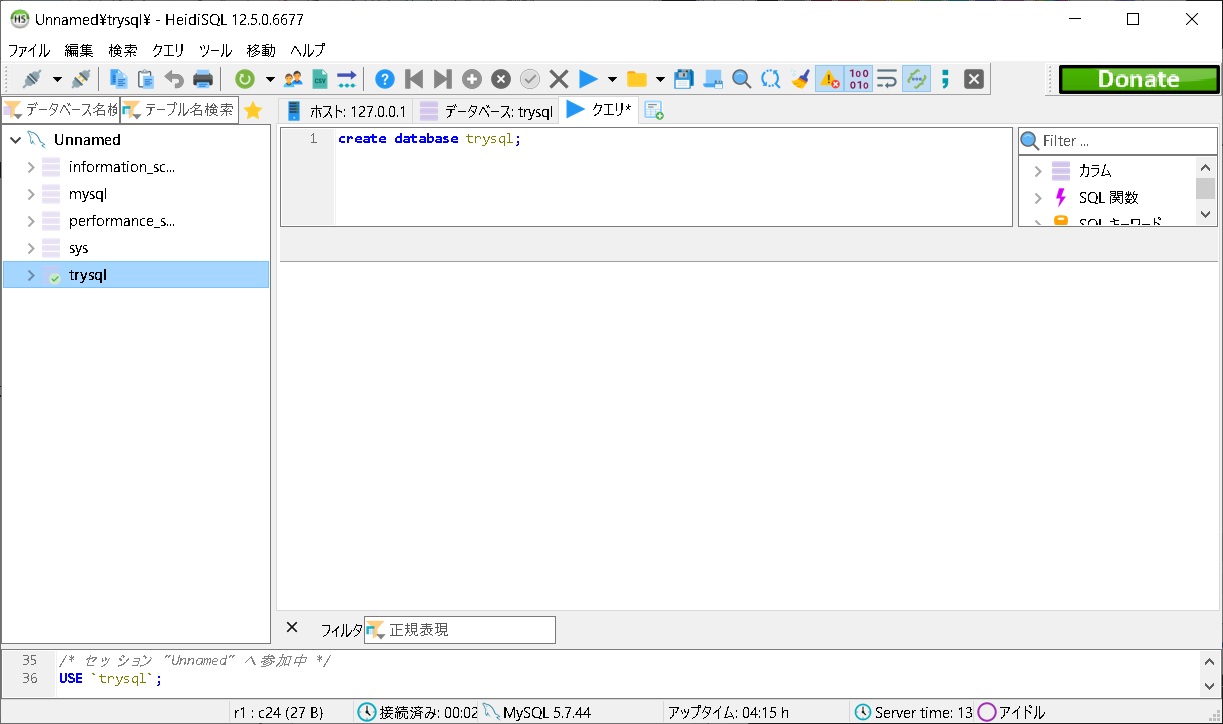Open the 編集 menu
1223x724 pixels.
click(x=79, y=50)
